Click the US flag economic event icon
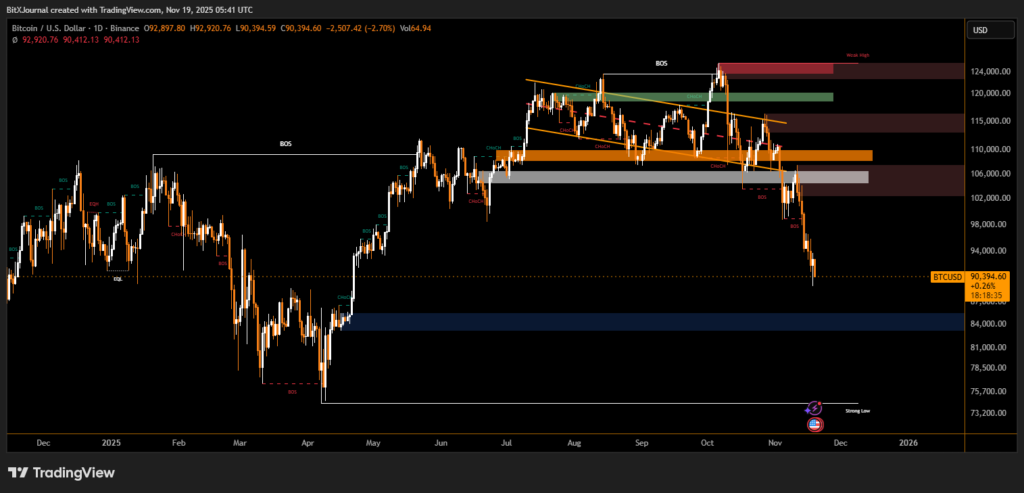 point(814,424)
